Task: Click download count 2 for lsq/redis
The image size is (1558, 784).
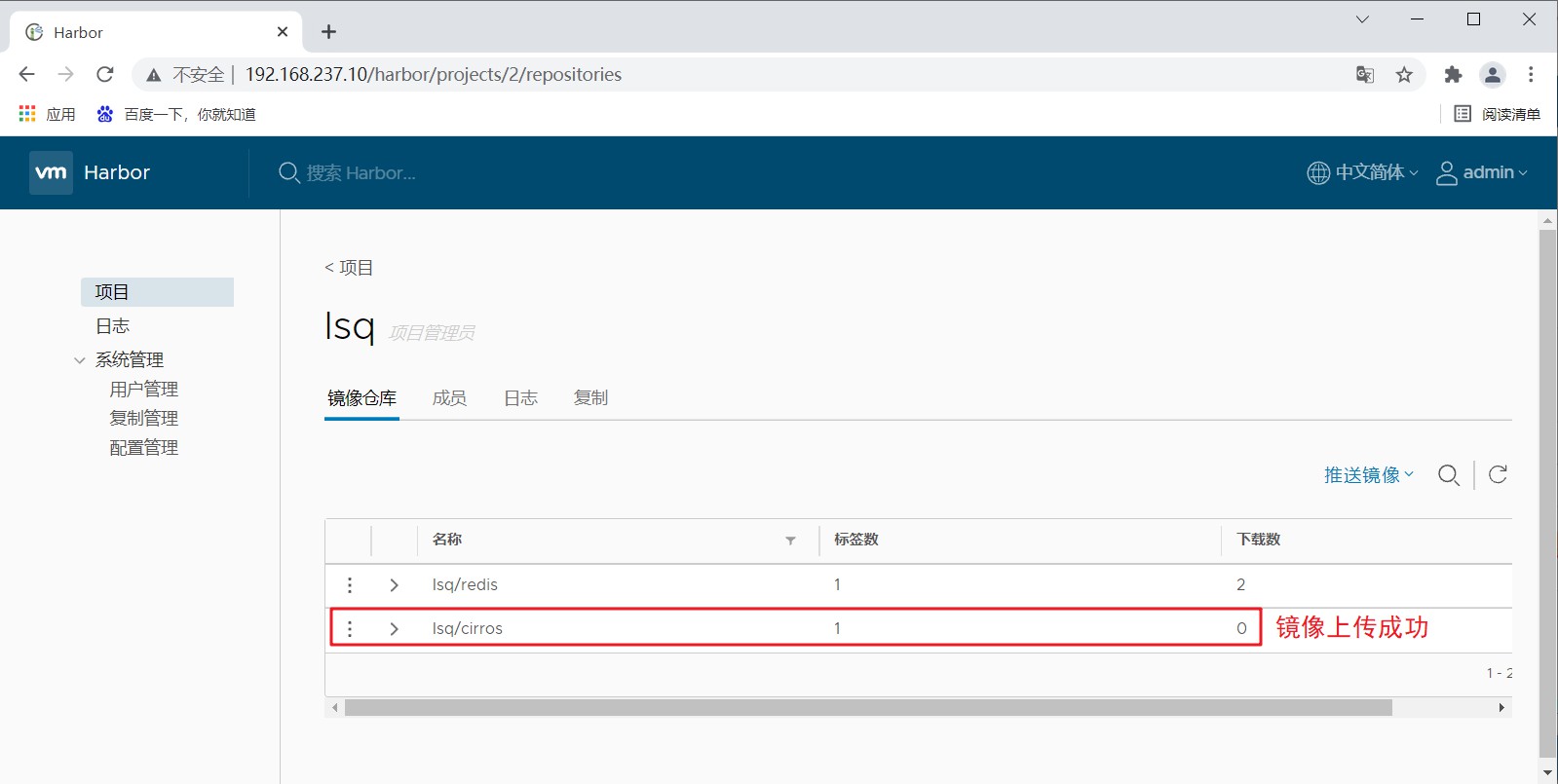Action: tap(1240, 584)
